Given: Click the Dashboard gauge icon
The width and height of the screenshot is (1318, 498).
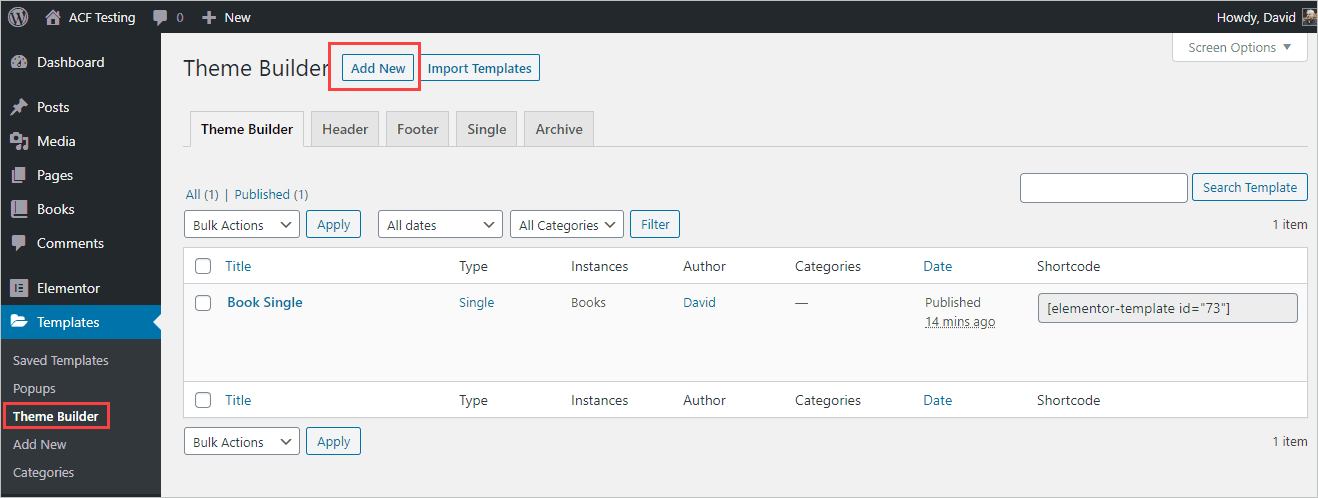Looking at the screenshot, I should 19,62.
